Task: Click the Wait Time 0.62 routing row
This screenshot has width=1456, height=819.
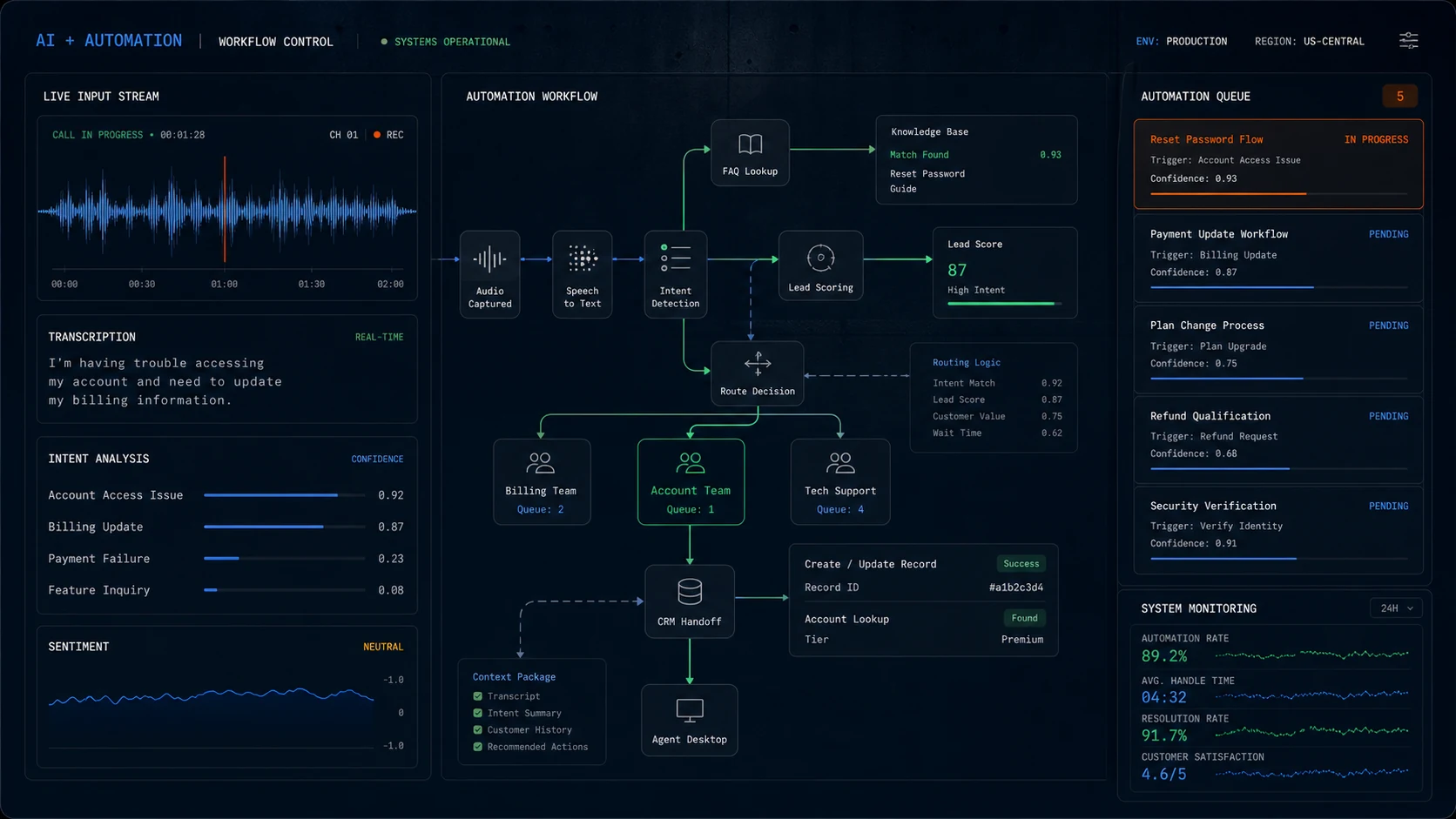Action: click(997, 433)
